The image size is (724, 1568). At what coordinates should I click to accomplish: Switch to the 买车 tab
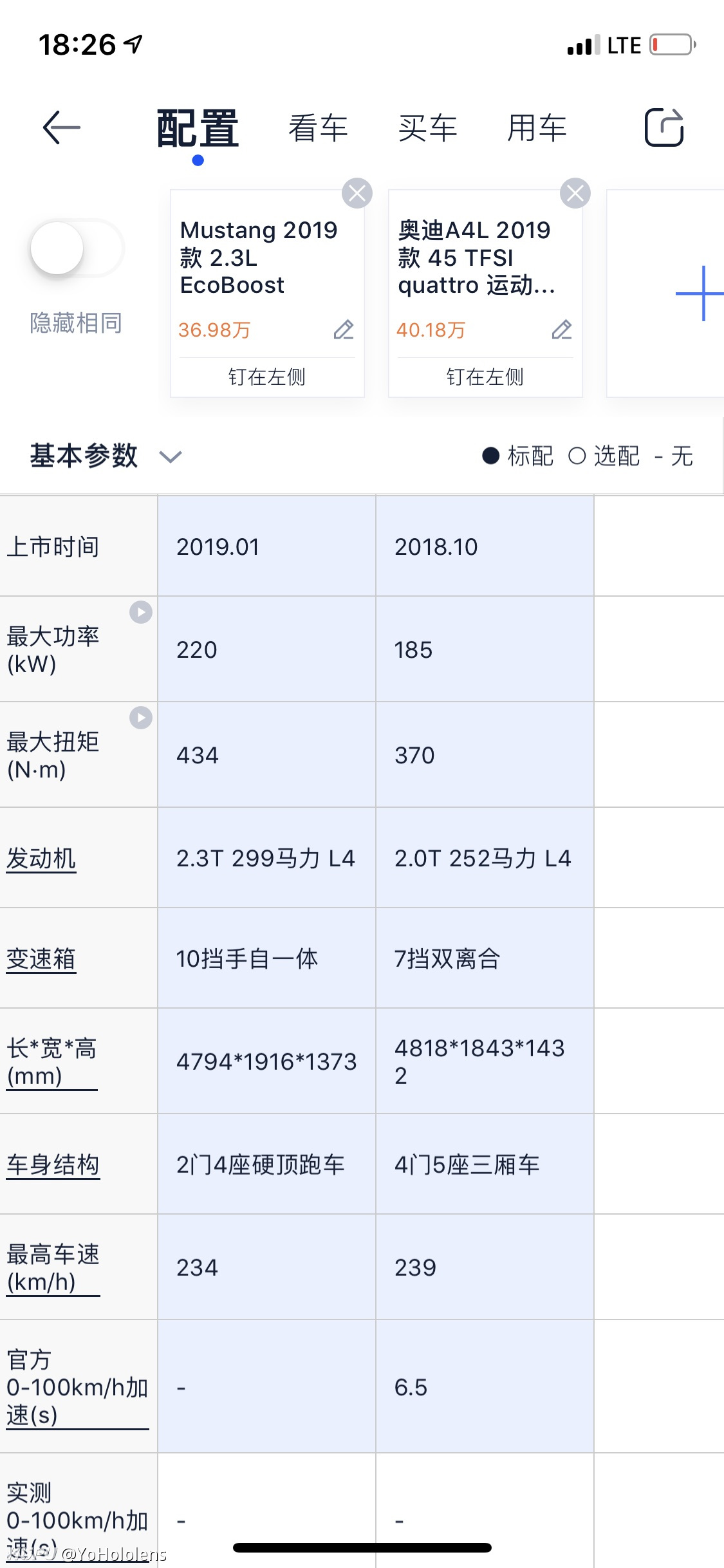click(427, 127)
